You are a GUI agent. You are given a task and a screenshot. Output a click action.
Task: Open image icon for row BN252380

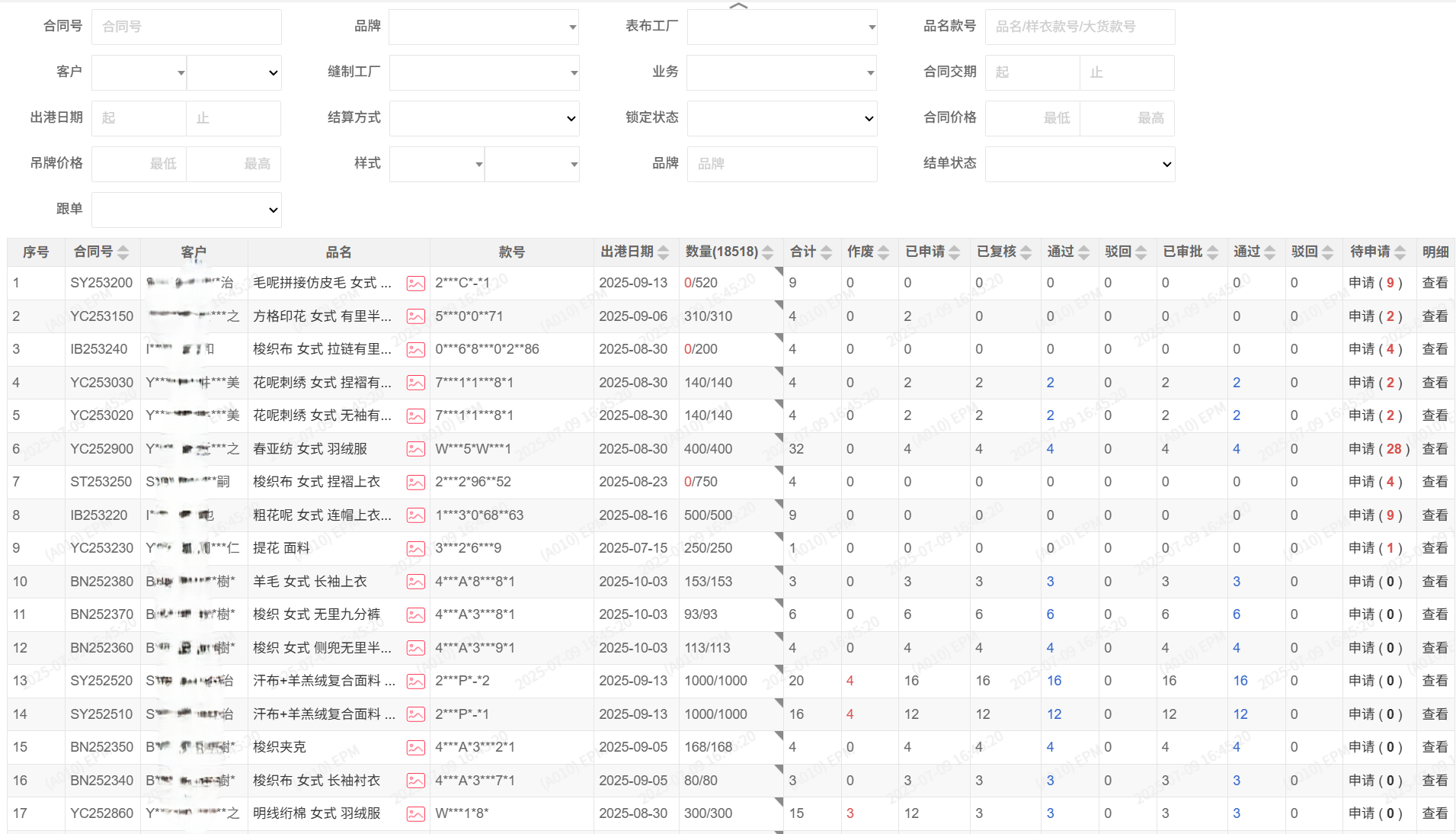click(415, 582)
